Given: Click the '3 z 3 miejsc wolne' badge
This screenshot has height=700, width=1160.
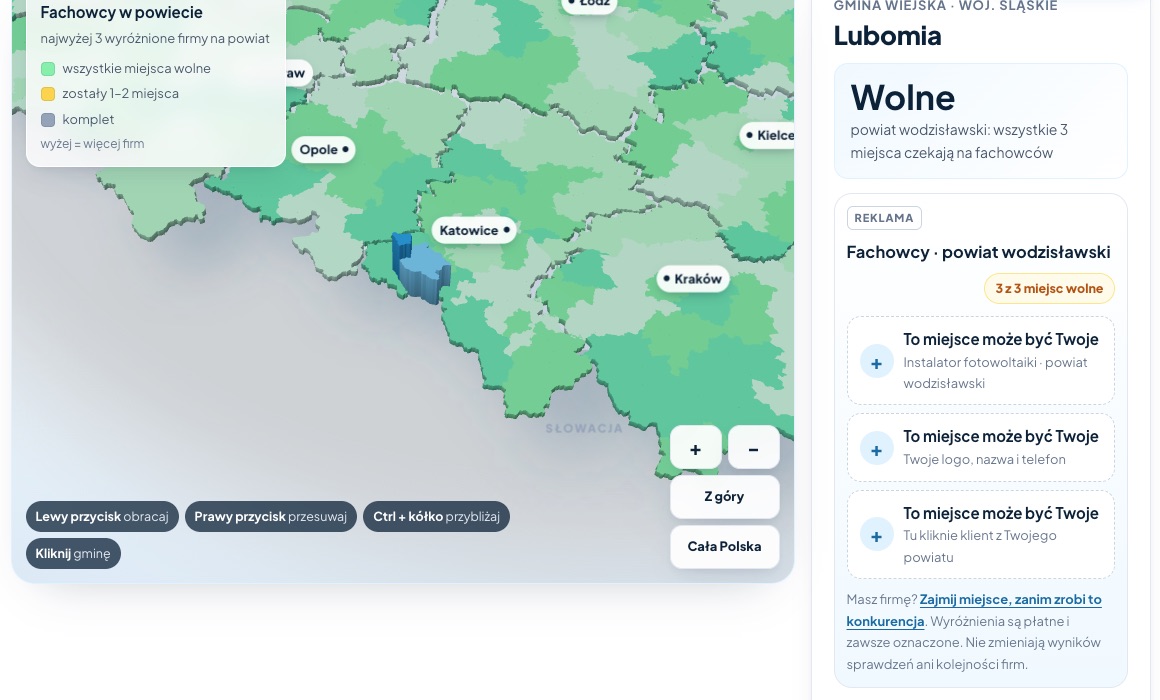Looking at the screenshot, I should (x=1049, y=289).
